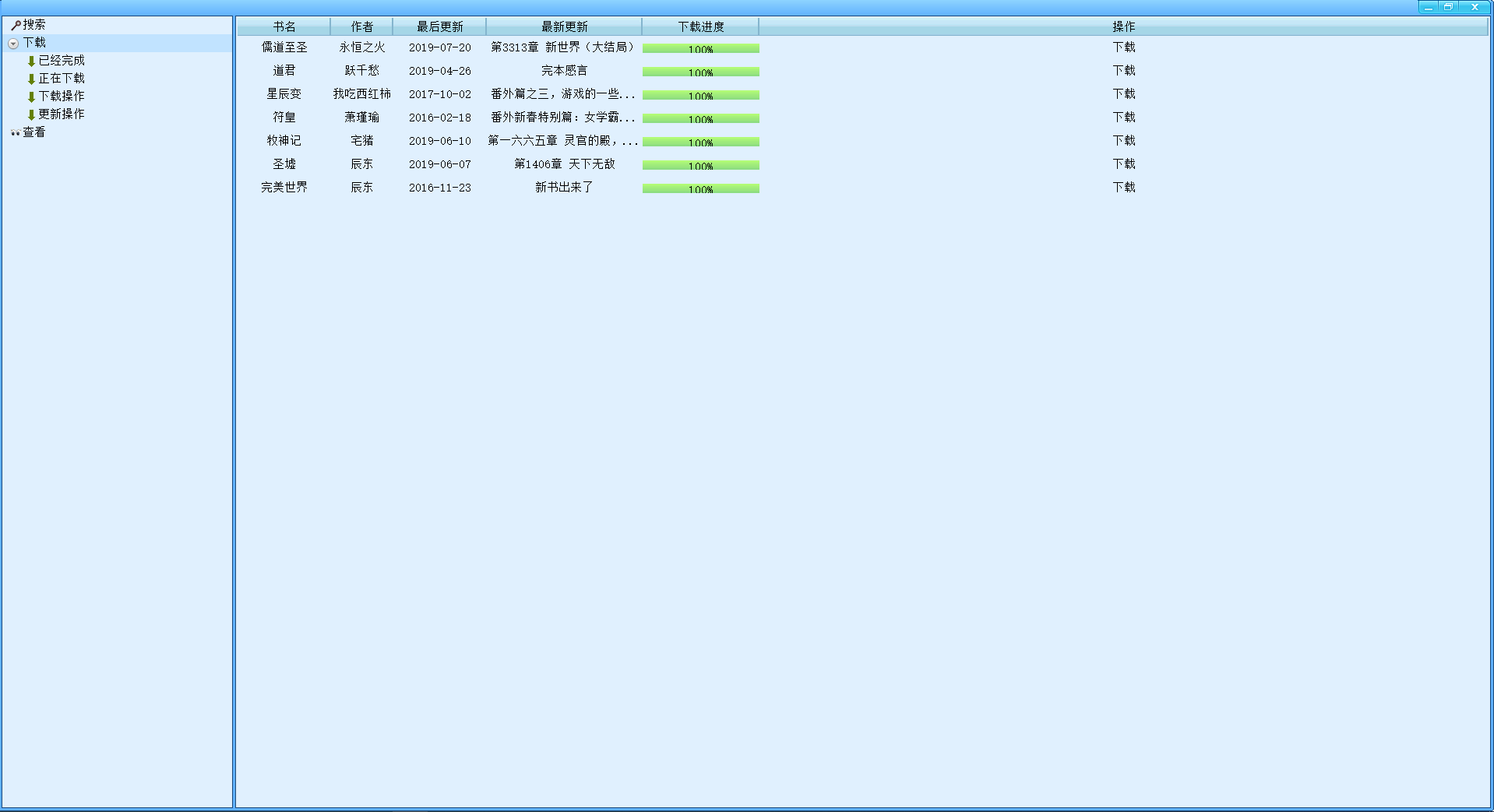The height and width of the screenshot is (812, 1494).
Task: Sort by the 最后更新 column header
Action: (439, 26)
